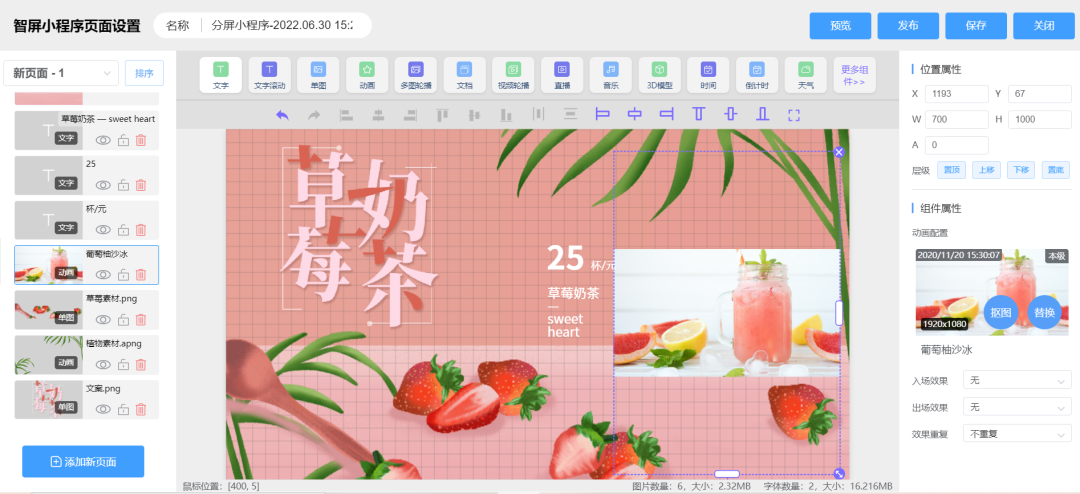This screenshot has height=494, width=1080.
Task: Click the gray distribute-vertically icon
Action: tap(570, 114)
